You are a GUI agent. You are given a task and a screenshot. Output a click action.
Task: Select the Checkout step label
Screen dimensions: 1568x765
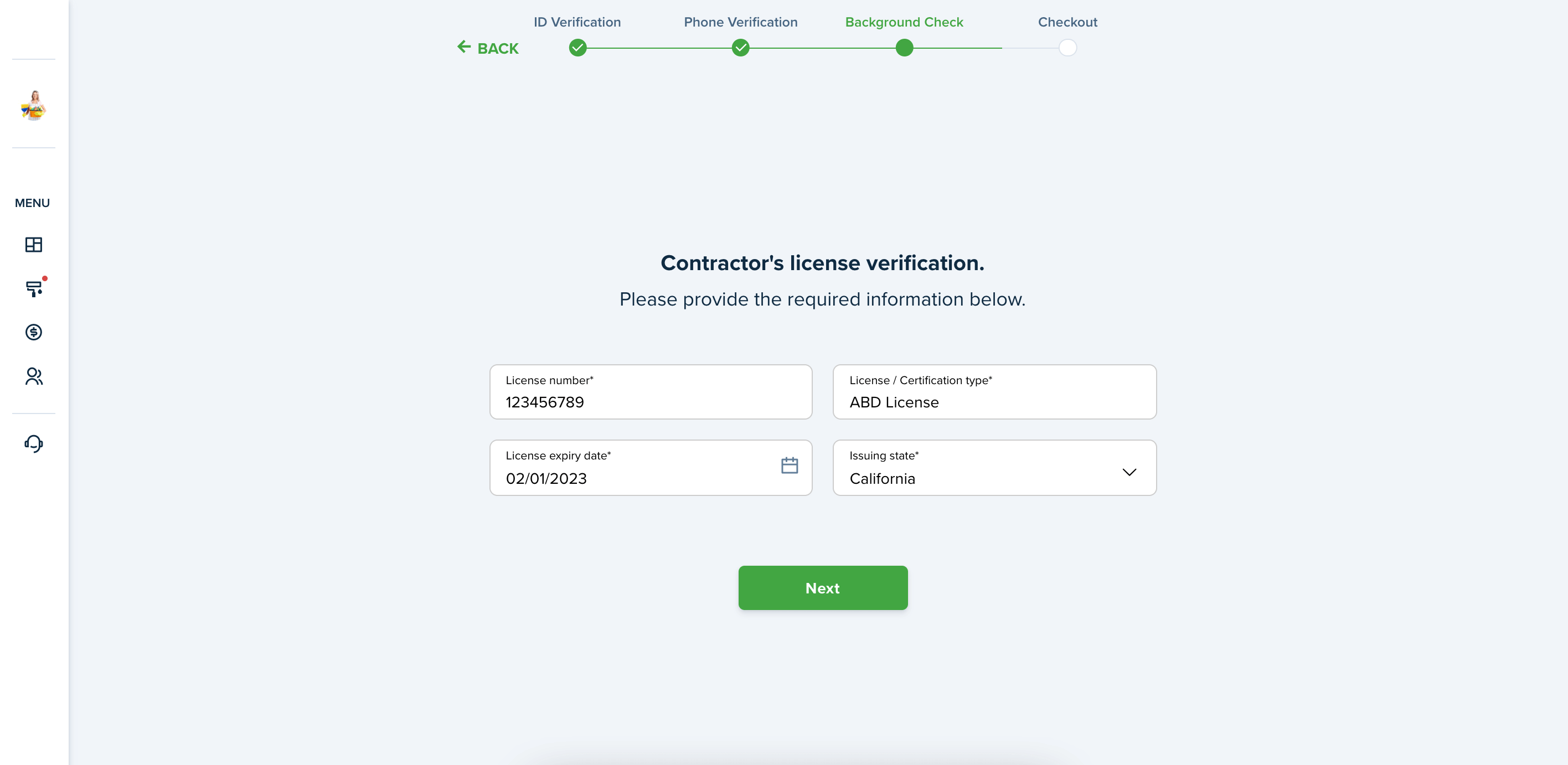(1067, 22)
